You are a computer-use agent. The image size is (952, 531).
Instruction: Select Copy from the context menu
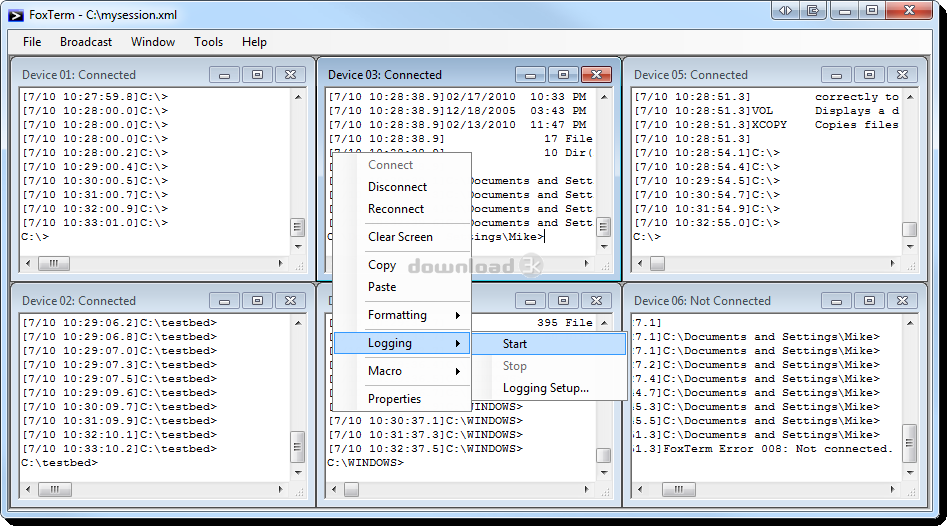tap(402, 265)
